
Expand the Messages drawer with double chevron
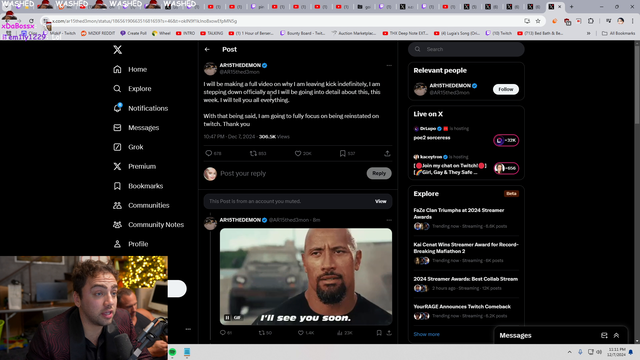coord(616,336)
